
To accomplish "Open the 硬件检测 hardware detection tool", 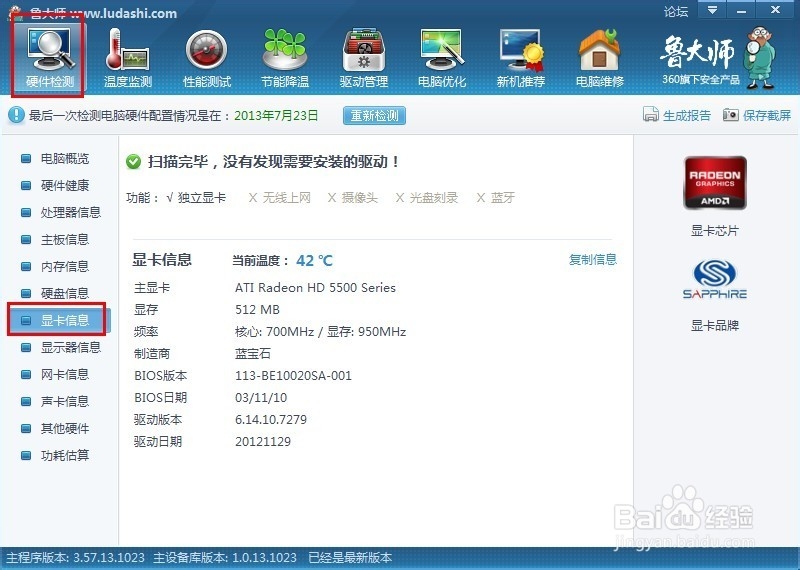I will coord(49,57).
